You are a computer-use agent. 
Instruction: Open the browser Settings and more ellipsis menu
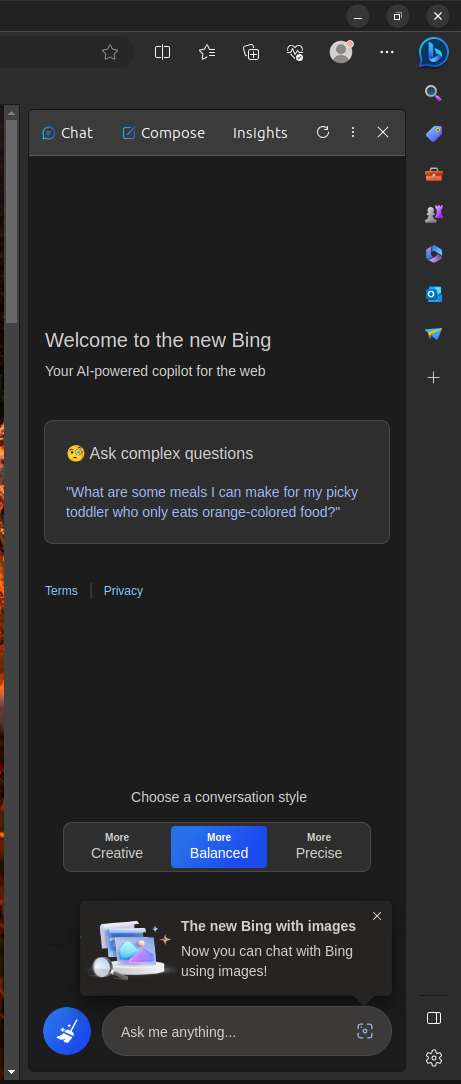pyautogui.click(x=387, y=53)
